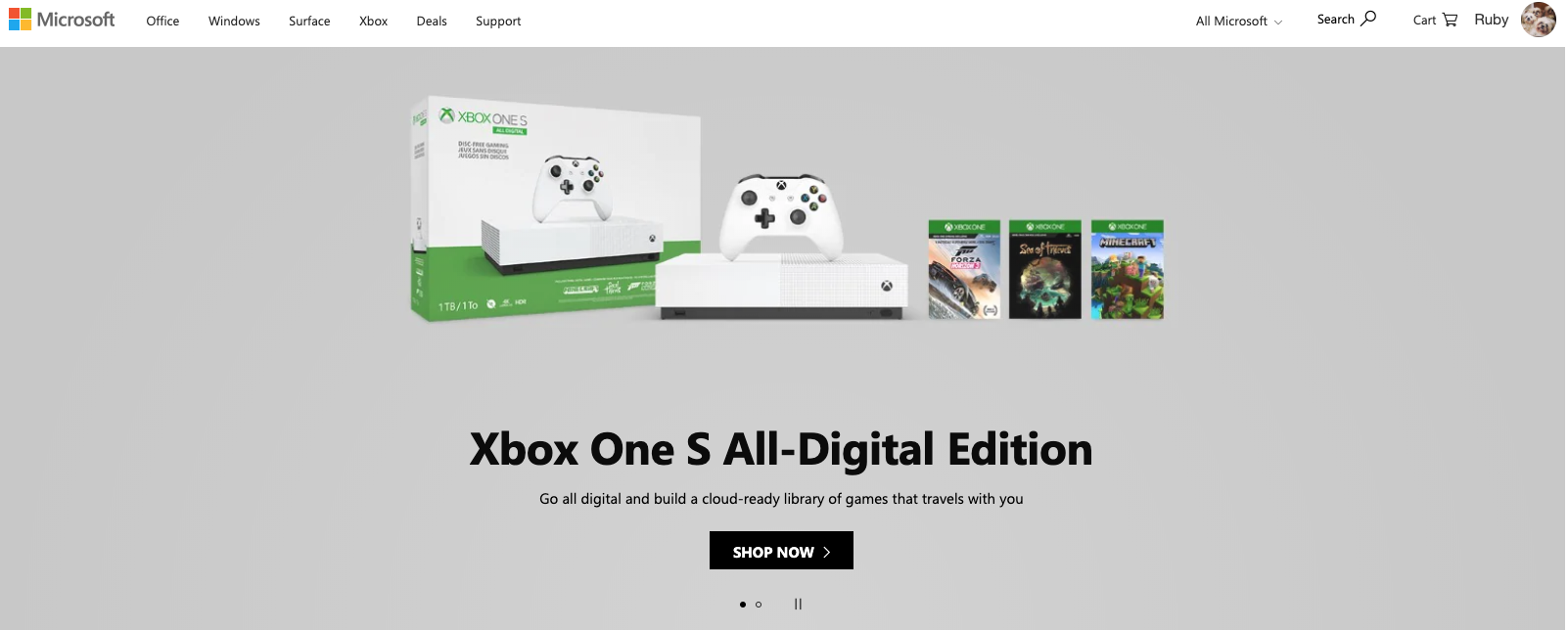Switch to the second carousel slide dot
The image size is (1568, 630).
click(759, 605)
